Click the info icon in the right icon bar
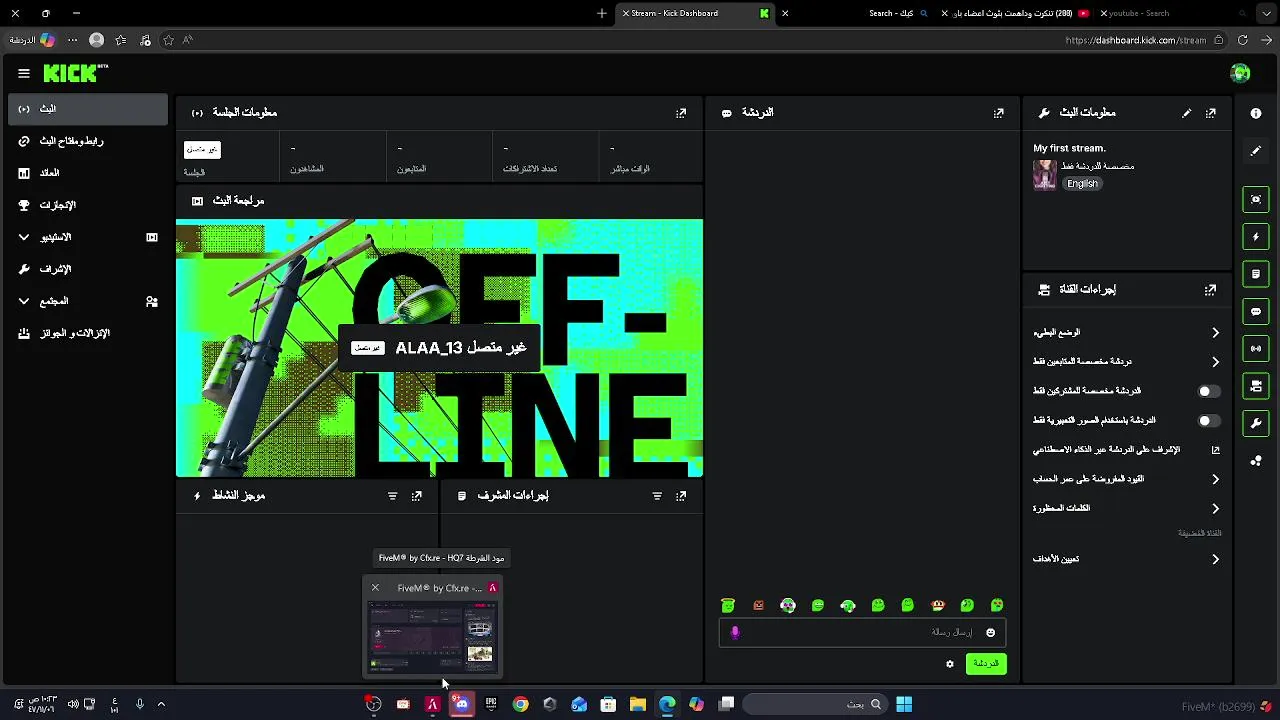The image size is (1280, 720). click(1256, 113)
